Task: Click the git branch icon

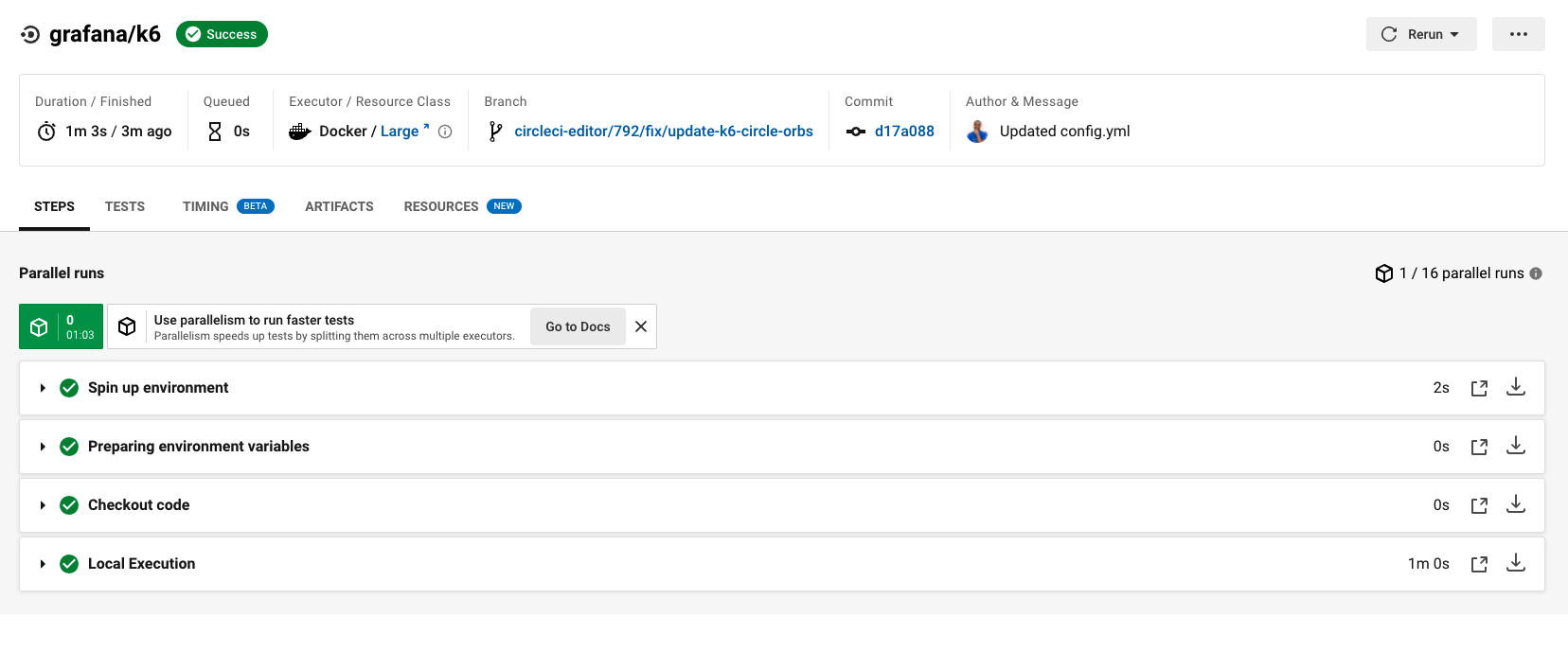Action: pyautogui.click(x=494, y=132)
